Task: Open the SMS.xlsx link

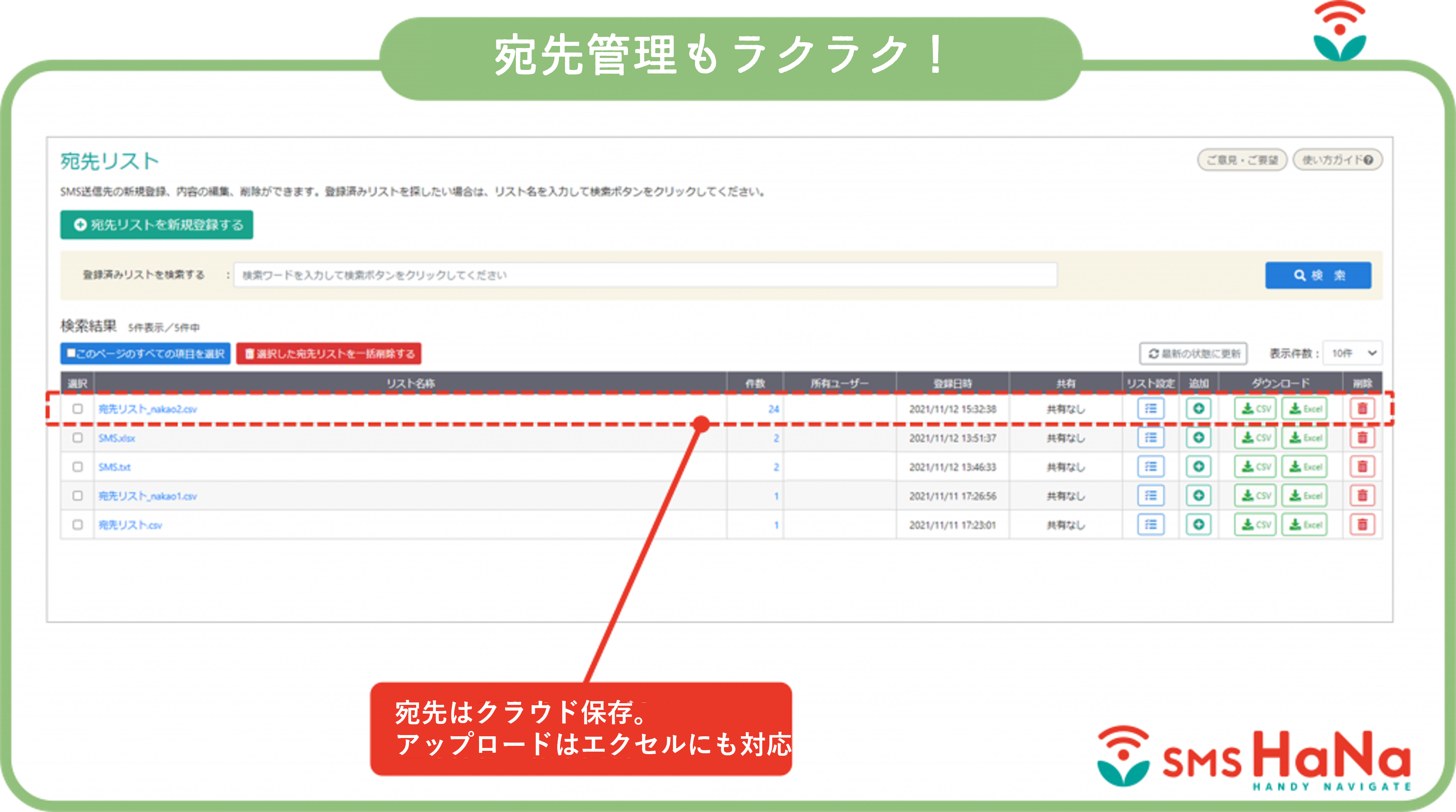Action: click(x=116, y=438)
